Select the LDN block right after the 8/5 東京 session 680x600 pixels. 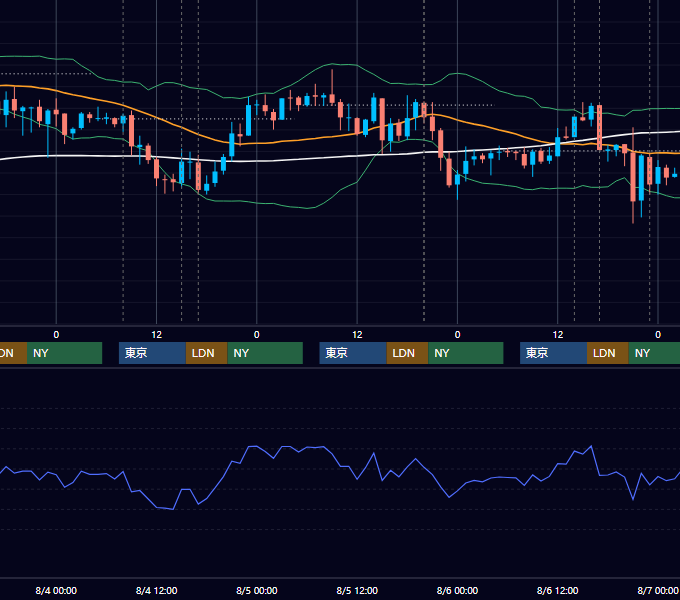[x=407, y=353]
